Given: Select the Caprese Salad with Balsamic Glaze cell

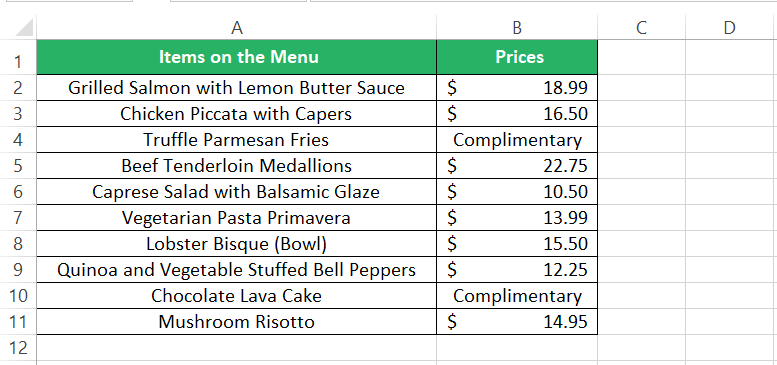Looking at the screenshot, I should click(237, 192).
